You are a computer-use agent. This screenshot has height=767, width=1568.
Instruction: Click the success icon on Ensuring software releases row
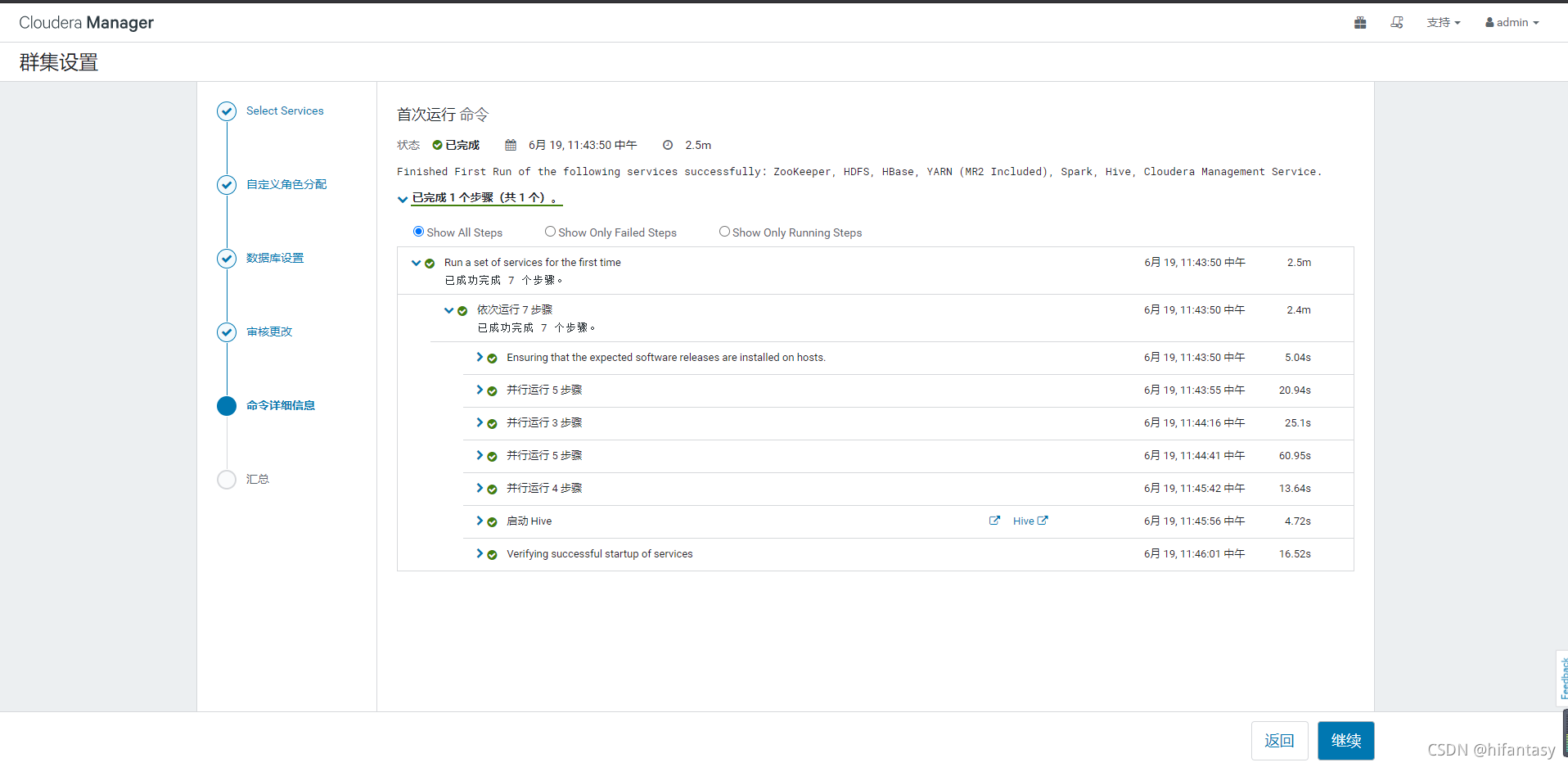(x=492, y=359)
